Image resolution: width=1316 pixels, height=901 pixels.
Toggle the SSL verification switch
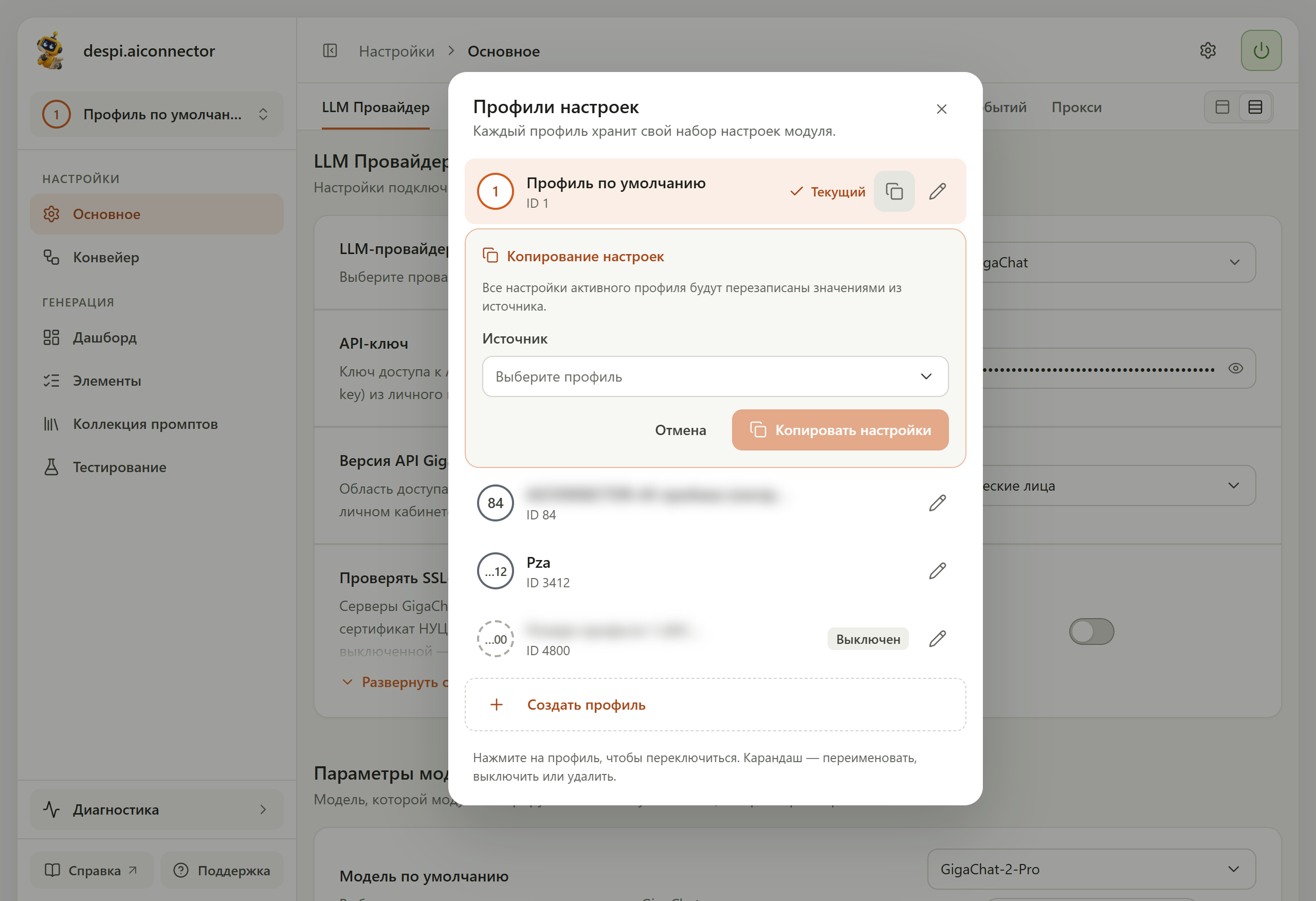1091,632
